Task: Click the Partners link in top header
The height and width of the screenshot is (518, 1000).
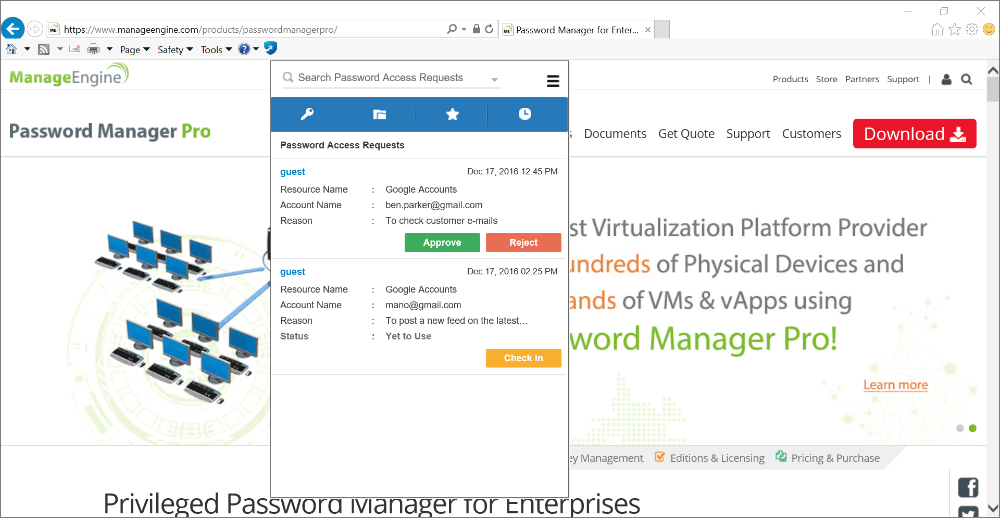Action: 862,79
